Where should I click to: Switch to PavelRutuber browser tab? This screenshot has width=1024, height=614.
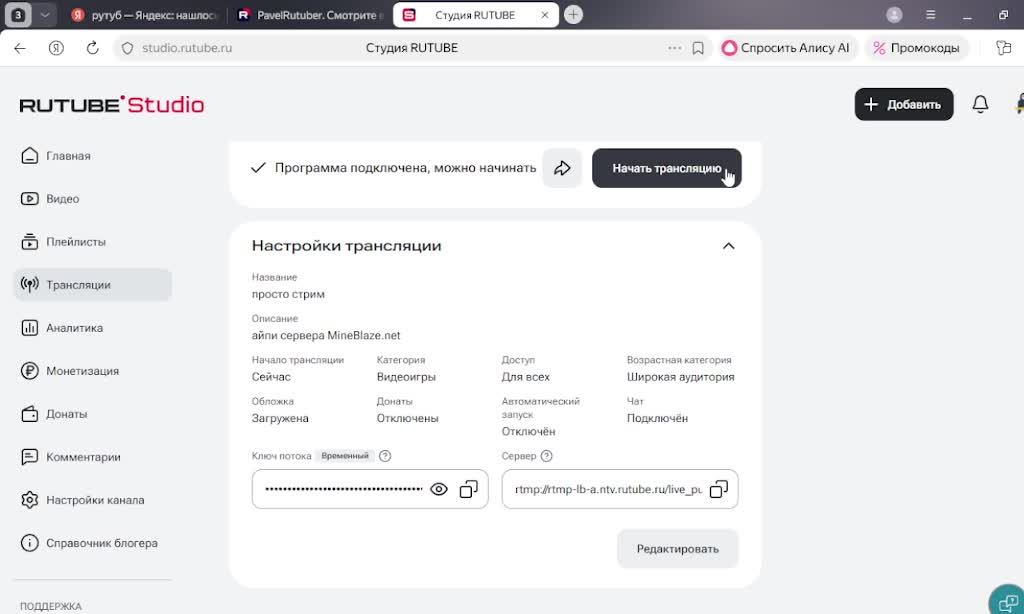307,15
